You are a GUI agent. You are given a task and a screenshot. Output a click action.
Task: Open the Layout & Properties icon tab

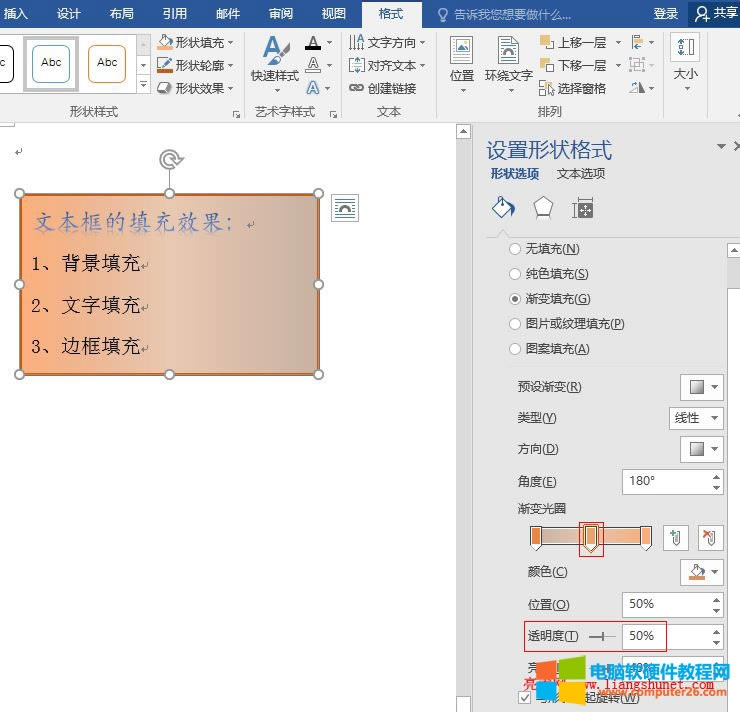(x=583, y=207)
